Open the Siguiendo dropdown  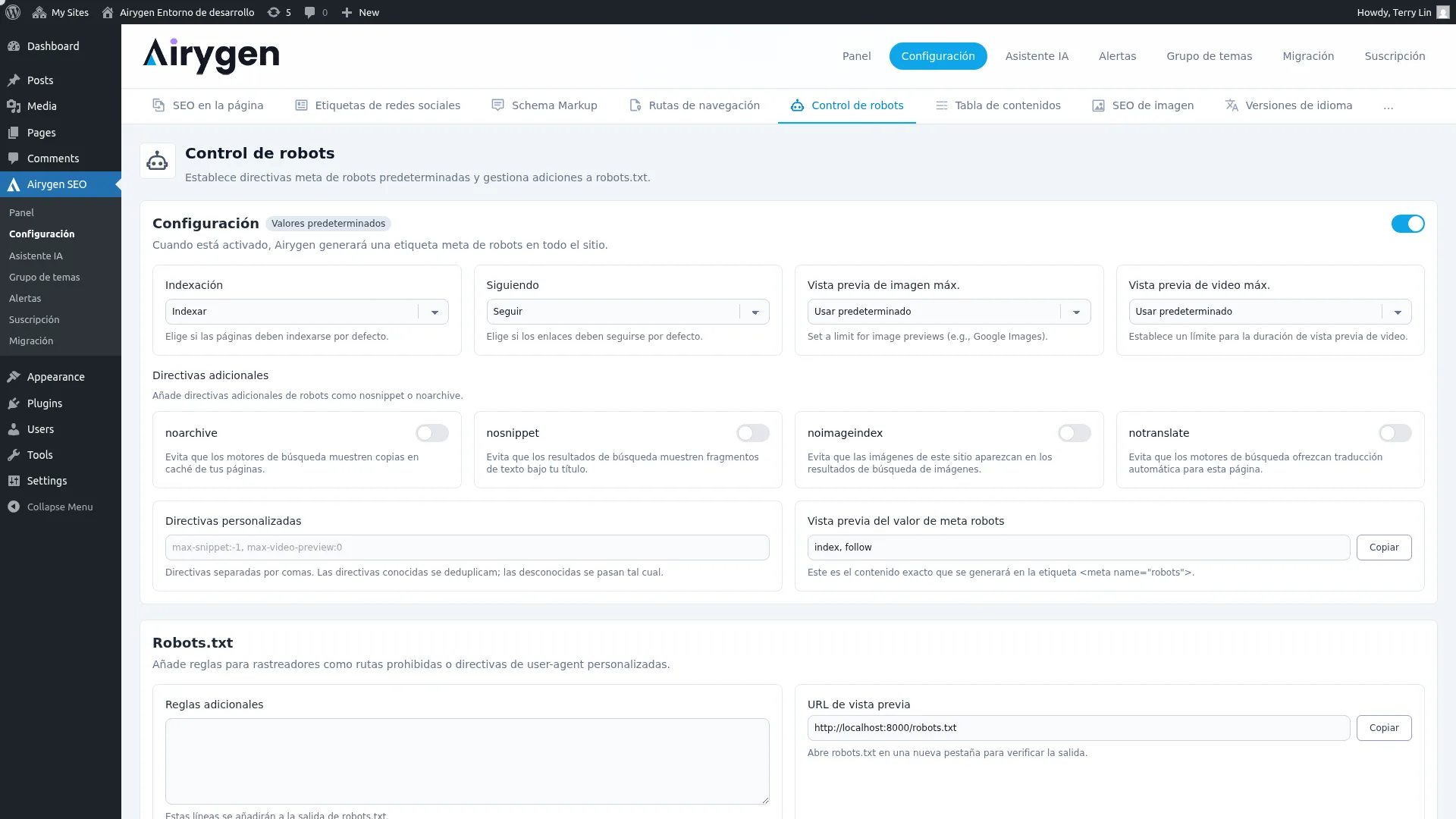[628, 312]
